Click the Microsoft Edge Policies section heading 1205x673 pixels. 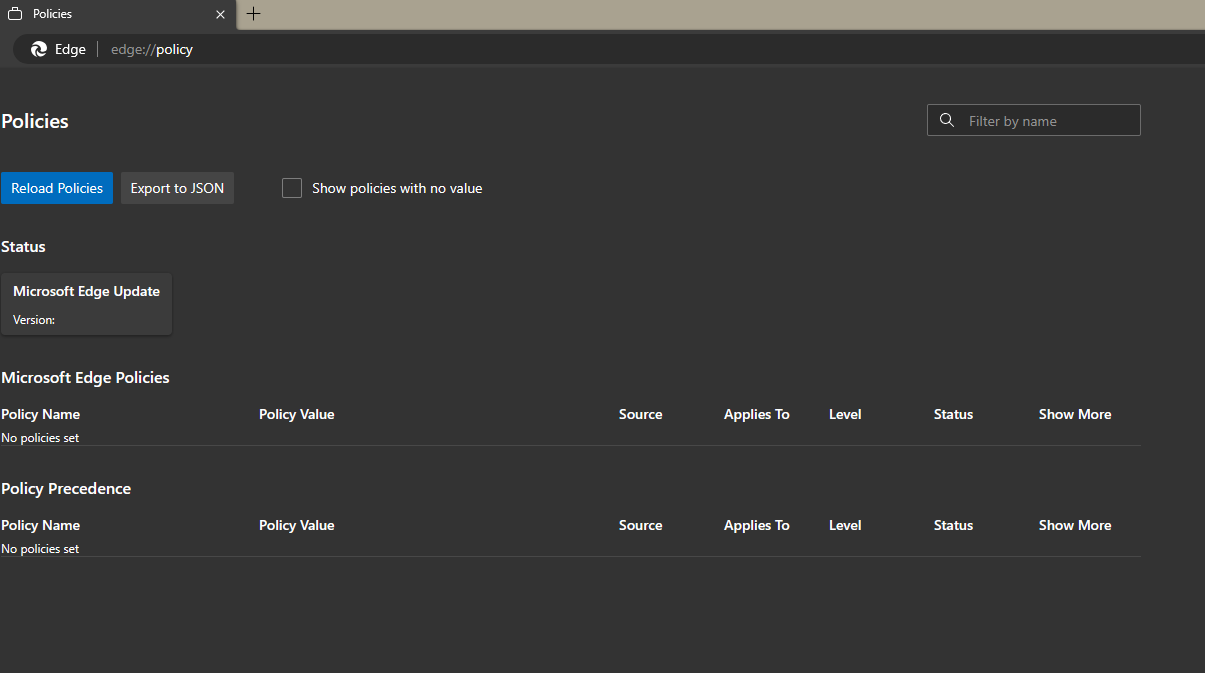point(85,377)
